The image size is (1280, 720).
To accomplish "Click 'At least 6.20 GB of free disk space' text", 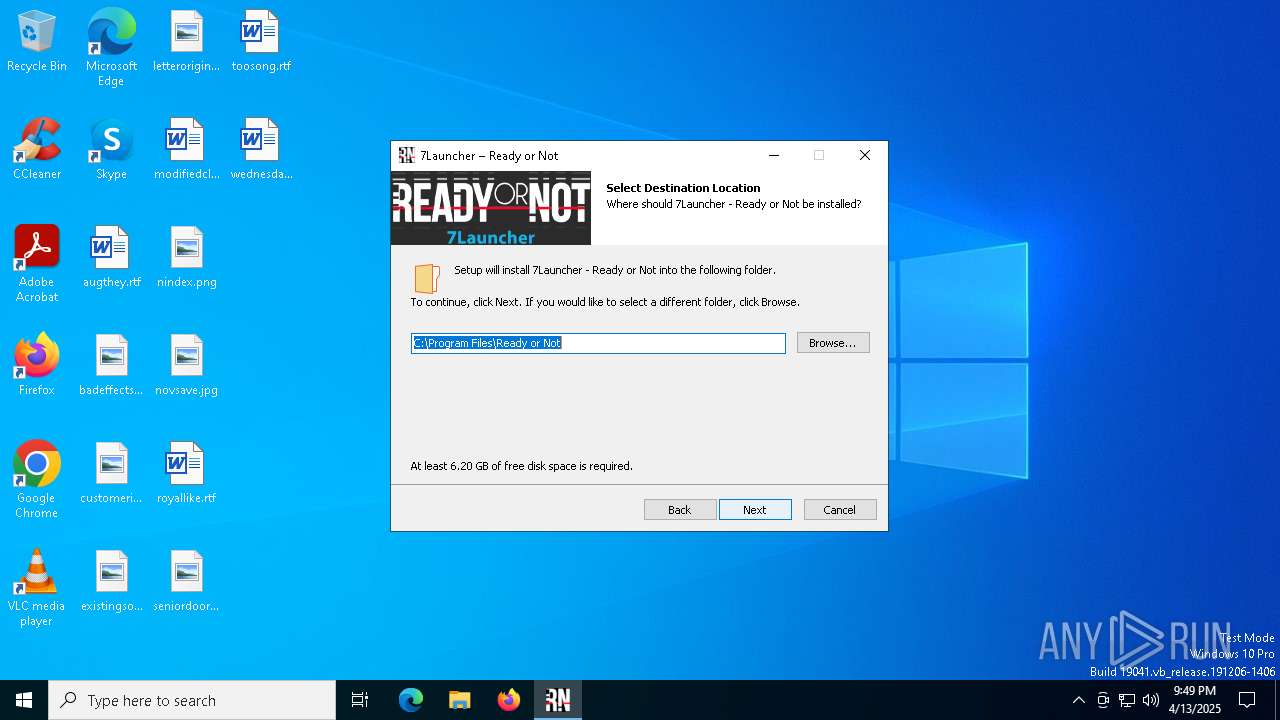I will 521,466.
